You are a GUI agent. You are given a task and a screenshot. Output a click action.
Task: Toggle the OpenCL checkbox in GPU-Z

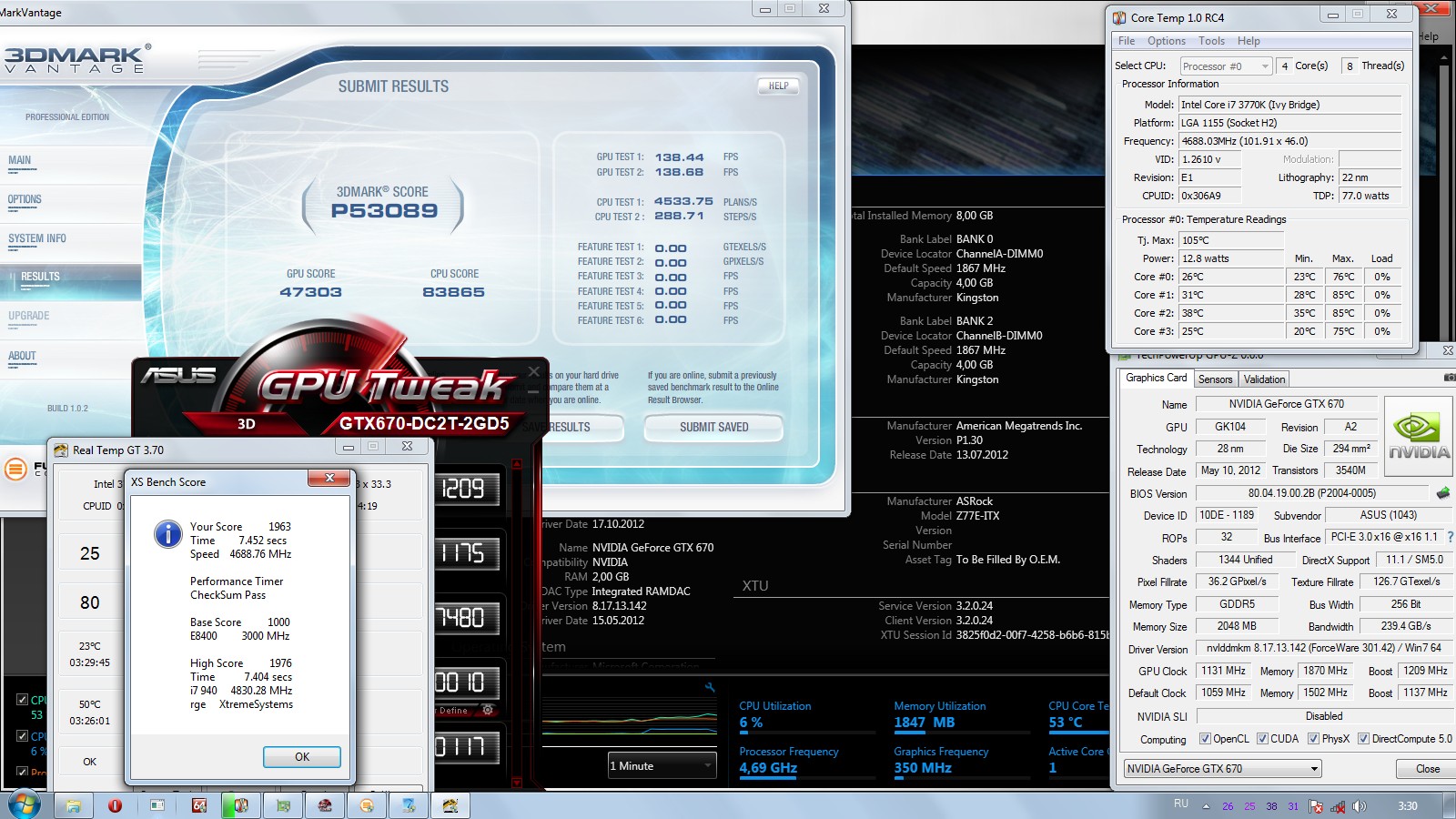point(1205,739)
